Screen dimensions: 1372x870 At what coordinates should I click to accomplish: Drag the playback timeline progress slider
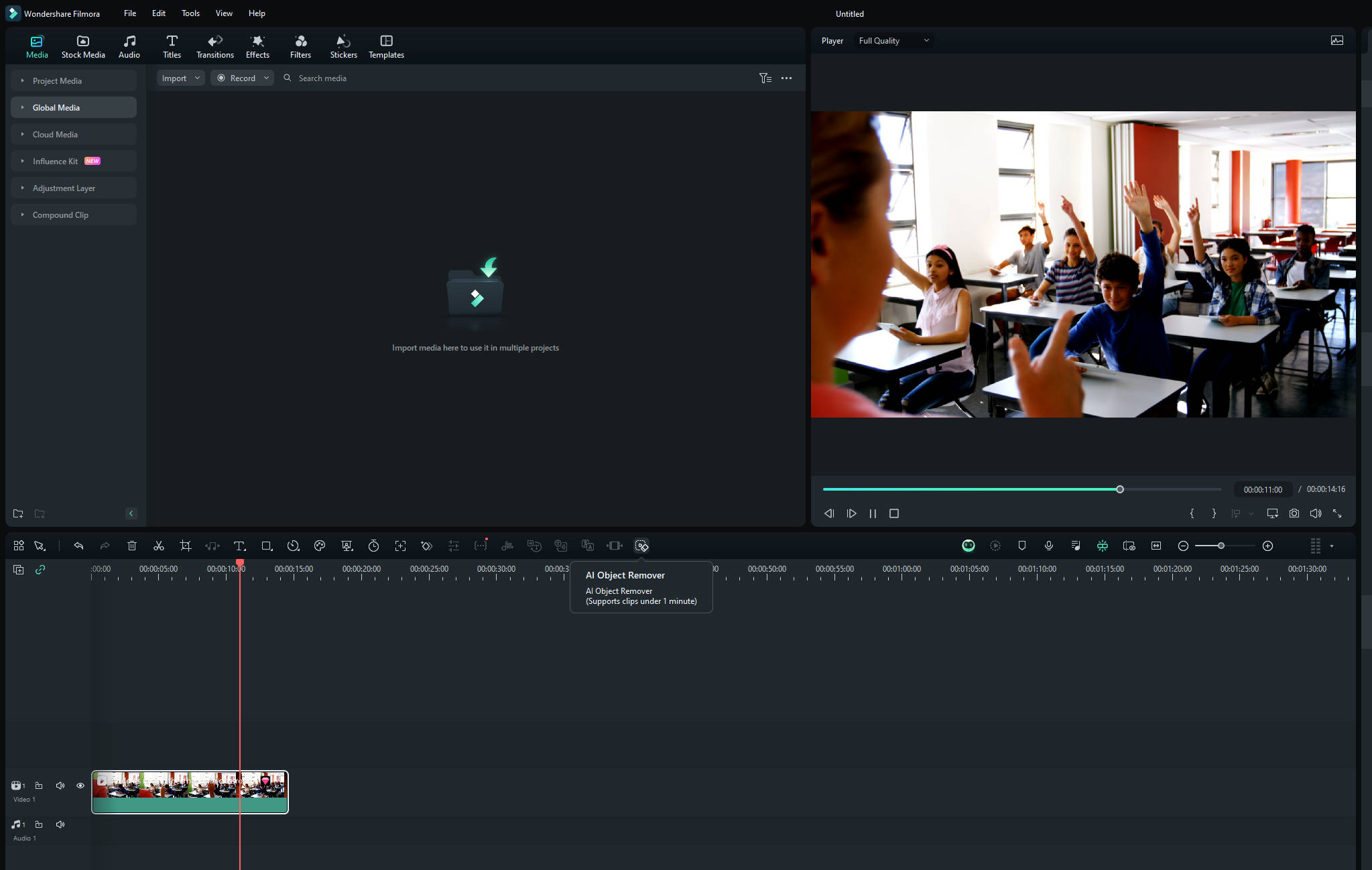(x=1120, y=489)
